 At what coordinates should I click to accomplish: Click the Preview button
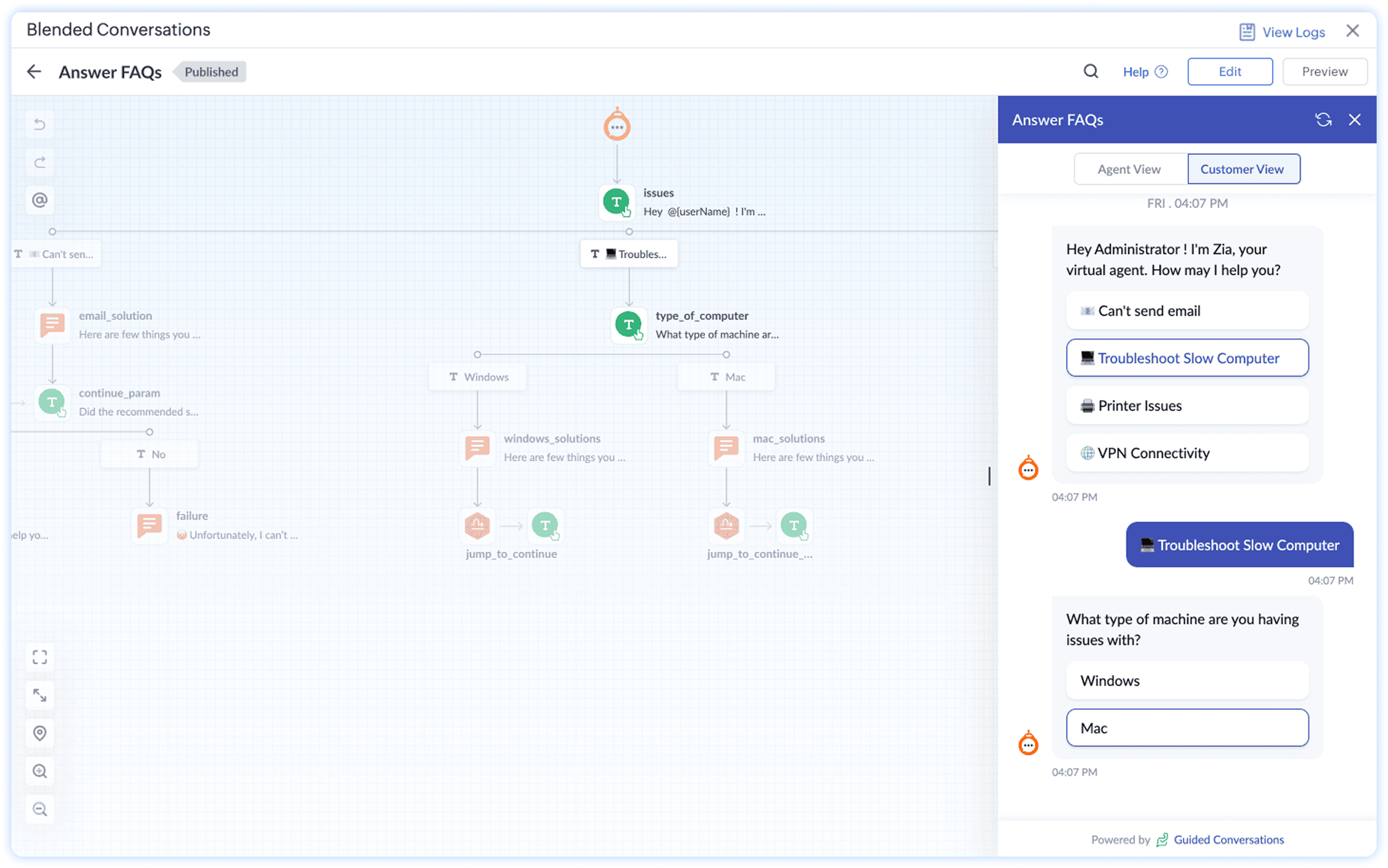[x=1324, y=71]
